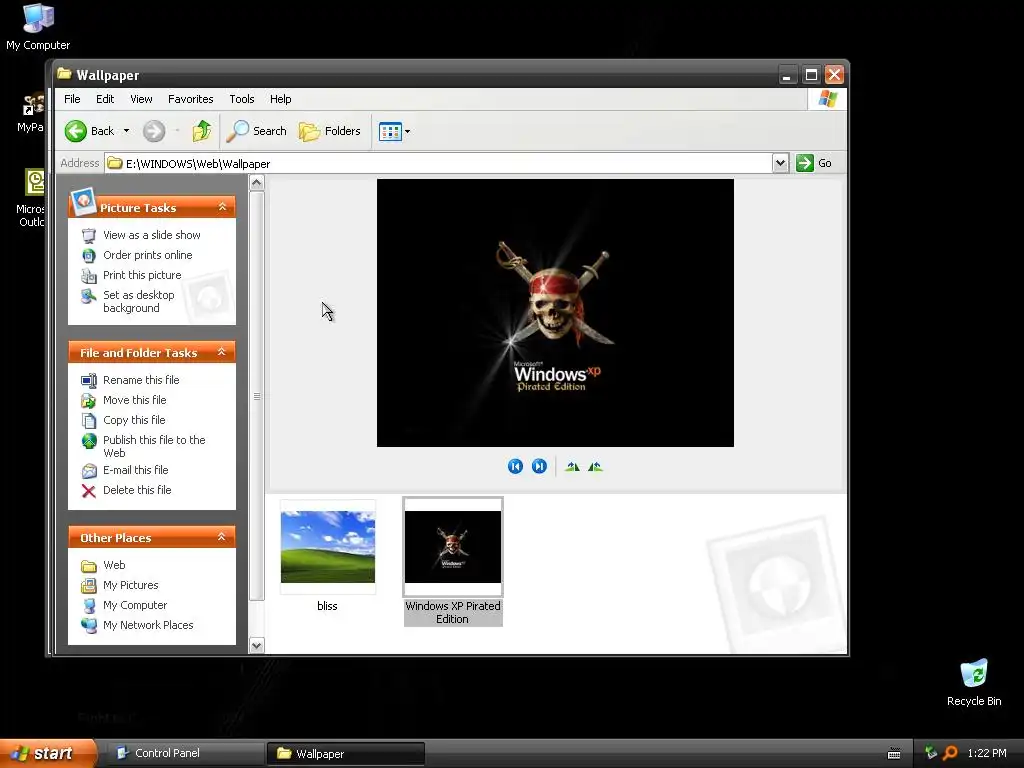Click the large pirate wallpaper preview
This screenshot has width=1024, height=768.
[x=555, y=313]
